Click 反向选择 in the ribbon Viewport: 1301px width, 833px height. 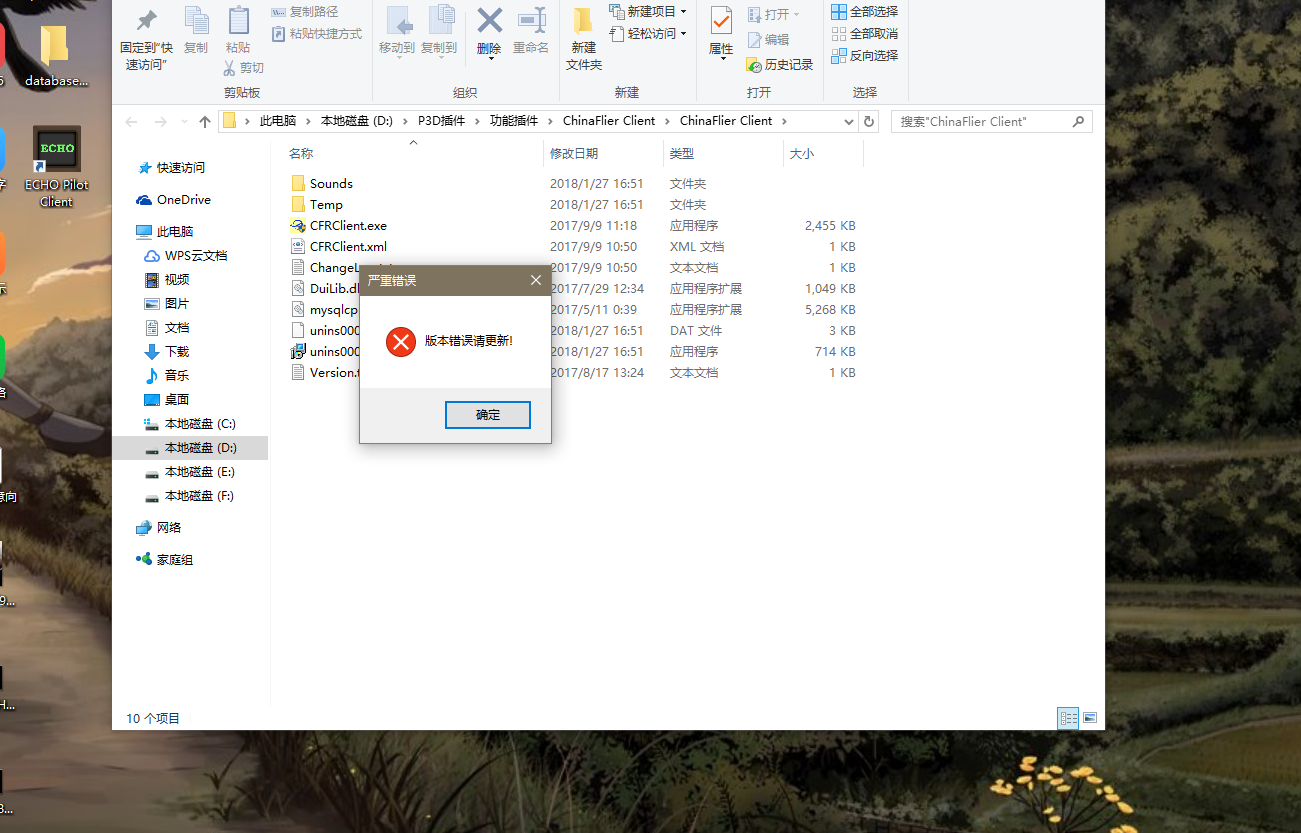tap(864, 55)
